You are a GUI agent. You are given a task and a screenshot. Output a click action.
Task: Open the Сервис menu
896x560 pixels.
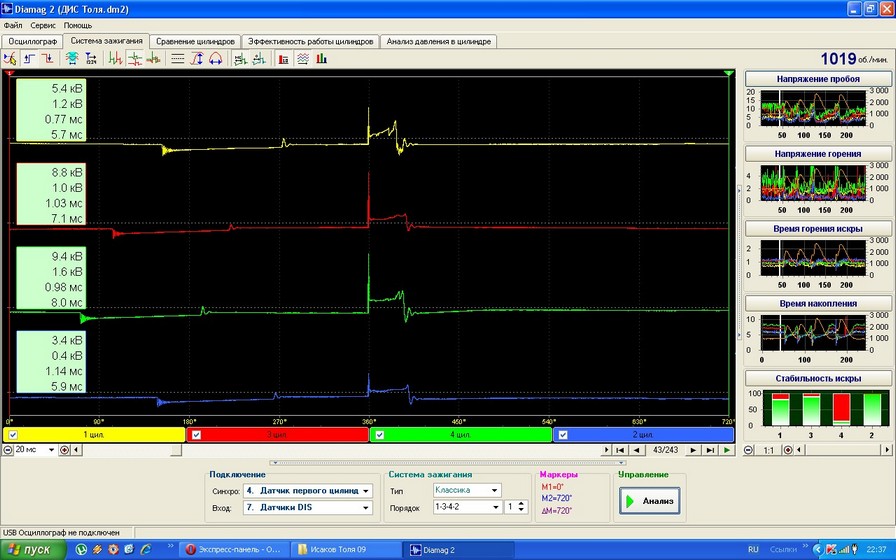pos(43,25)
